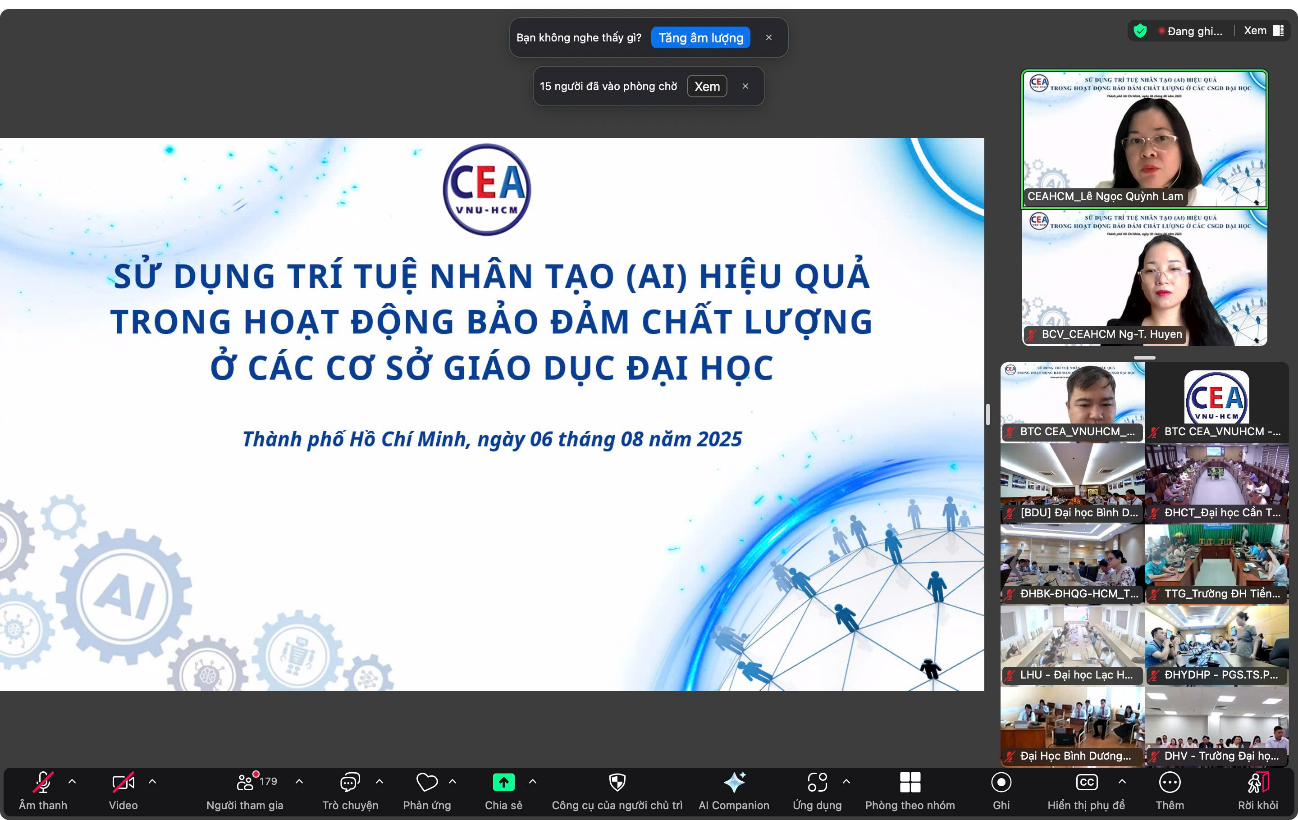Screen dimensions: 1298x820
Task: Click the Tăng âm lượng button
Action: (x=701, y=38)
